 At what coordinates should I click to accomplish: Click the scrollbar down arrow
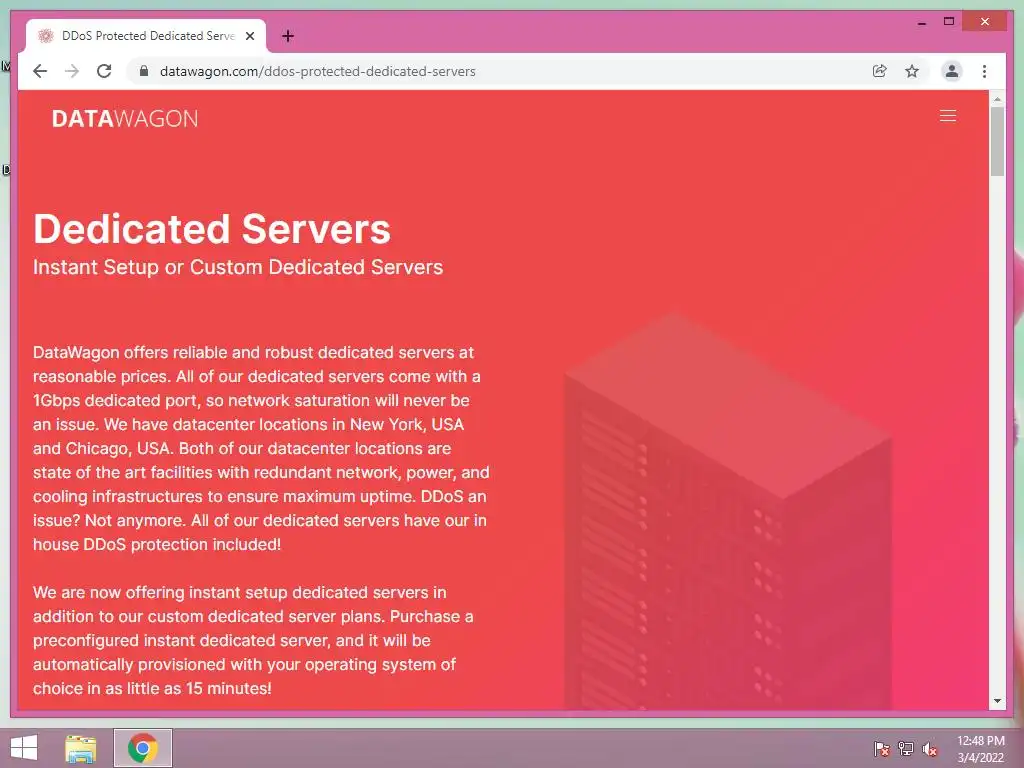click(997, 701)
